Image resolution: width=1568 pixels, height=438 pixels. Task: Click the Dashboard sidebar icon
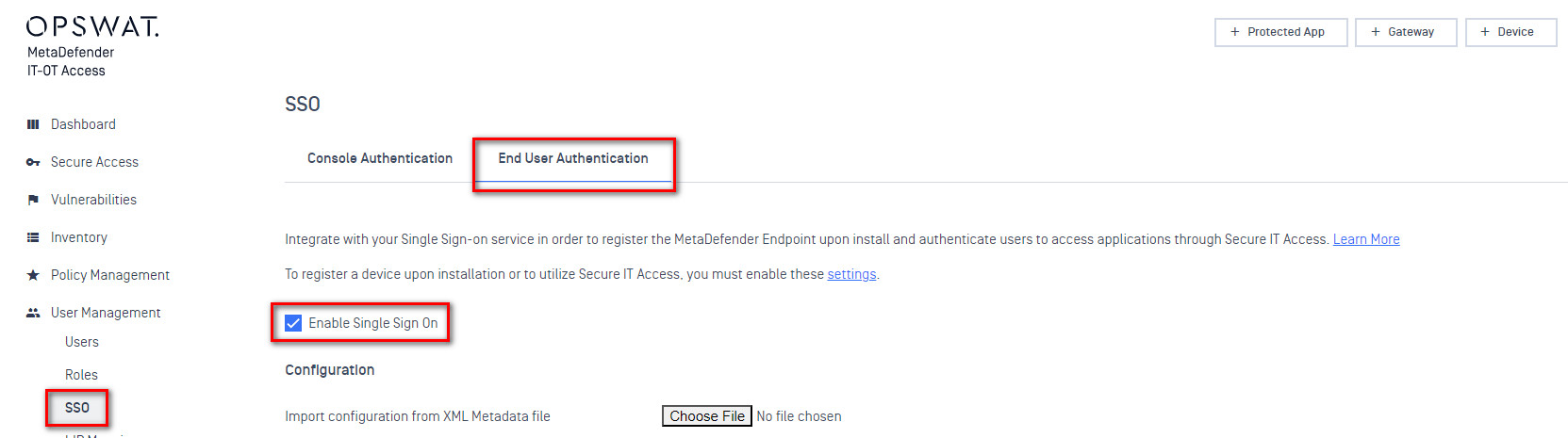33,124
